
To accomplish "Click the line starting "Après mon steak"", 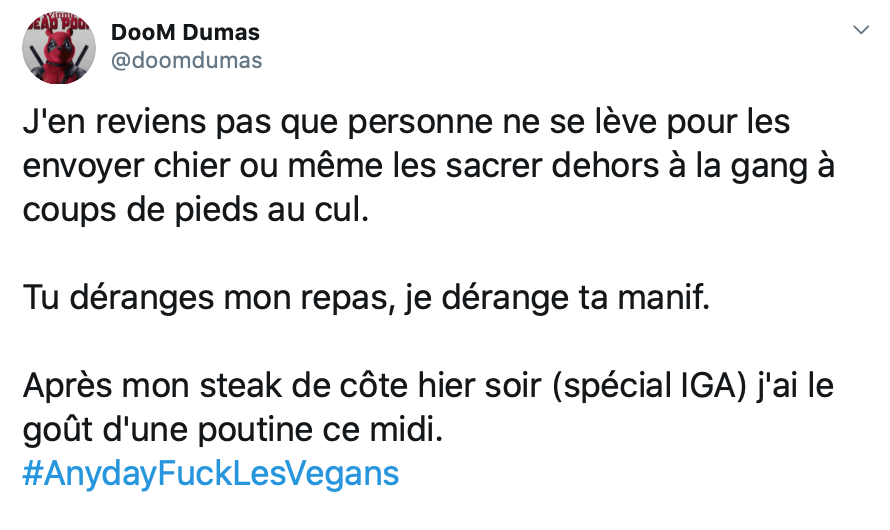I will pos(428,386).
